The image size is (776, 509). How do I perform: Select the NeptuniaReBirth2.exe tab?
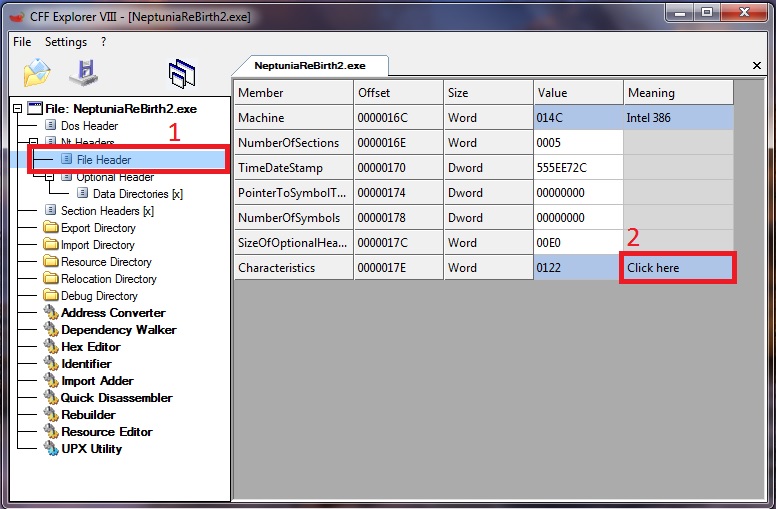(310, 65)
